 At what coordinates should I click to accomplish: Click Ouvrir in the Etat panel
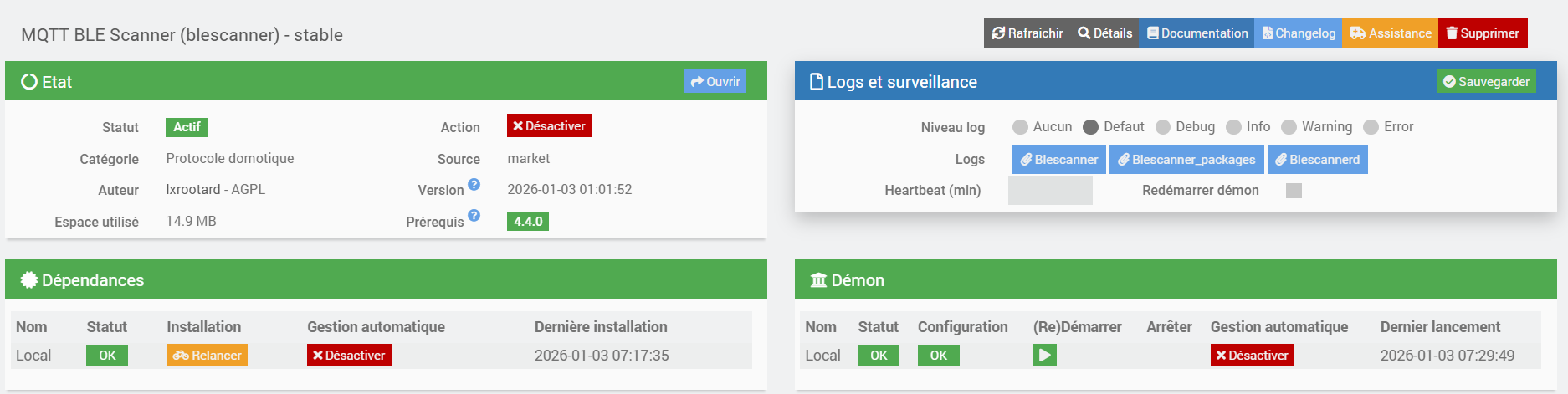pos(715,82)
